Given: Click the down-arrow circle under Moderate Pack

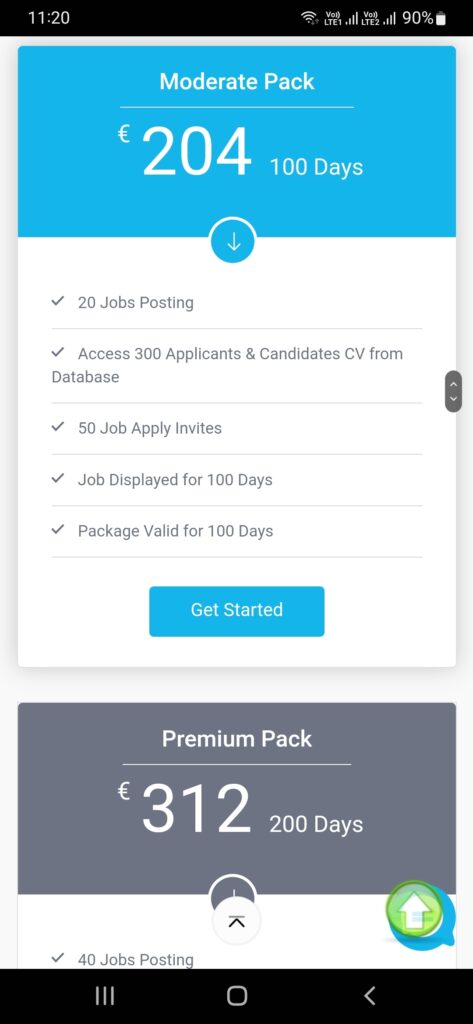Looking at the screenshot, I should [x=233, y=241].
